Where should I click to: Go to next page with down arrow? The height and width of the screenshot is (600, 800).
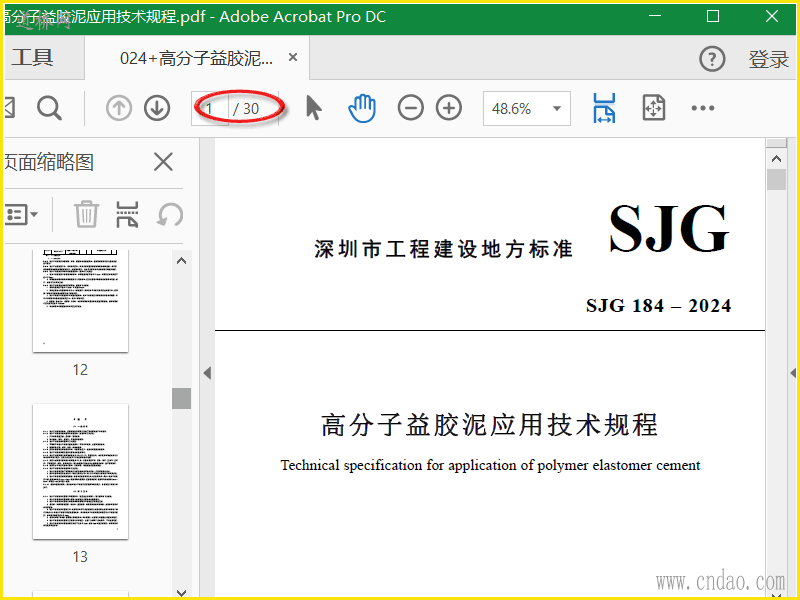coord(157,108)
